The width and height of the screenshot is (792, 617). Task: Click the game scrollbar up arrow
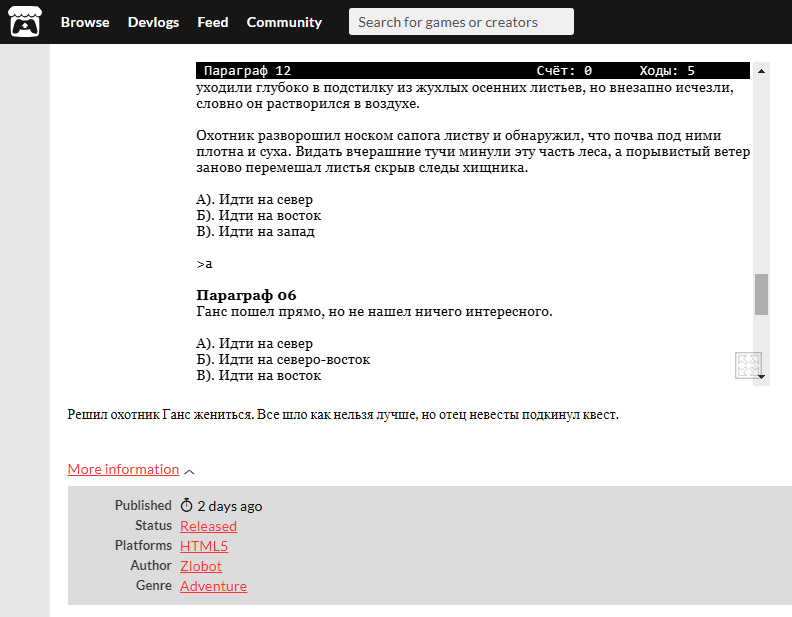762,71
